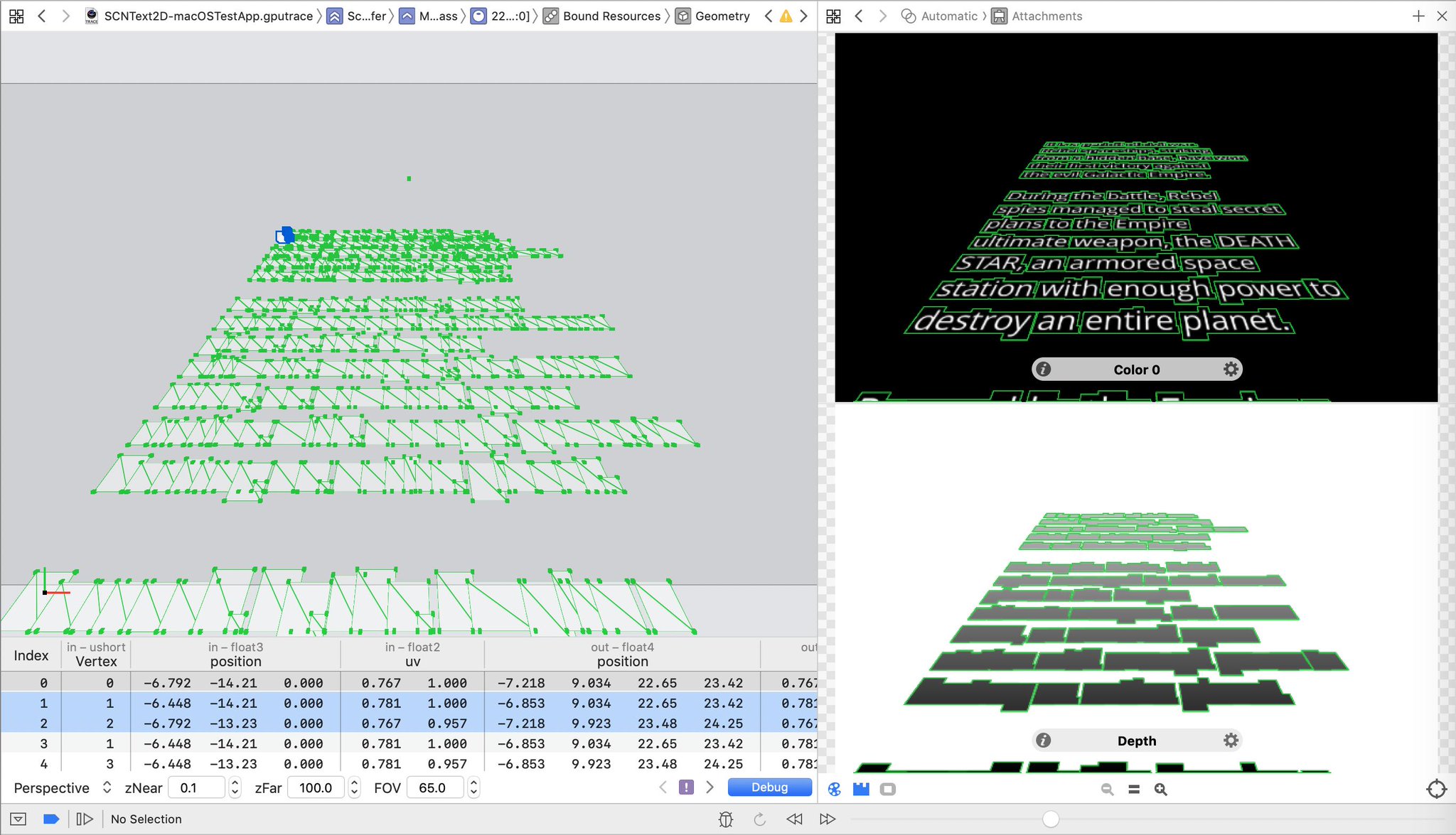This screenshot has height=835, width=1456.
Task: Open the related items grid menu in left editor
Action: click(16, 16)
